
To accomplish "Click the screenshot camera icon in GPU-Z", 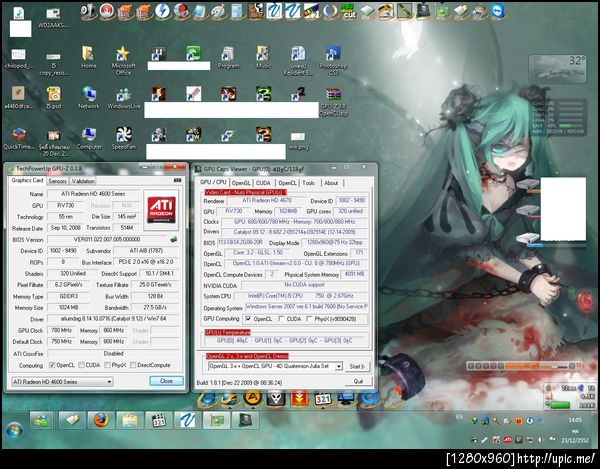I will (x=177, y=180).
